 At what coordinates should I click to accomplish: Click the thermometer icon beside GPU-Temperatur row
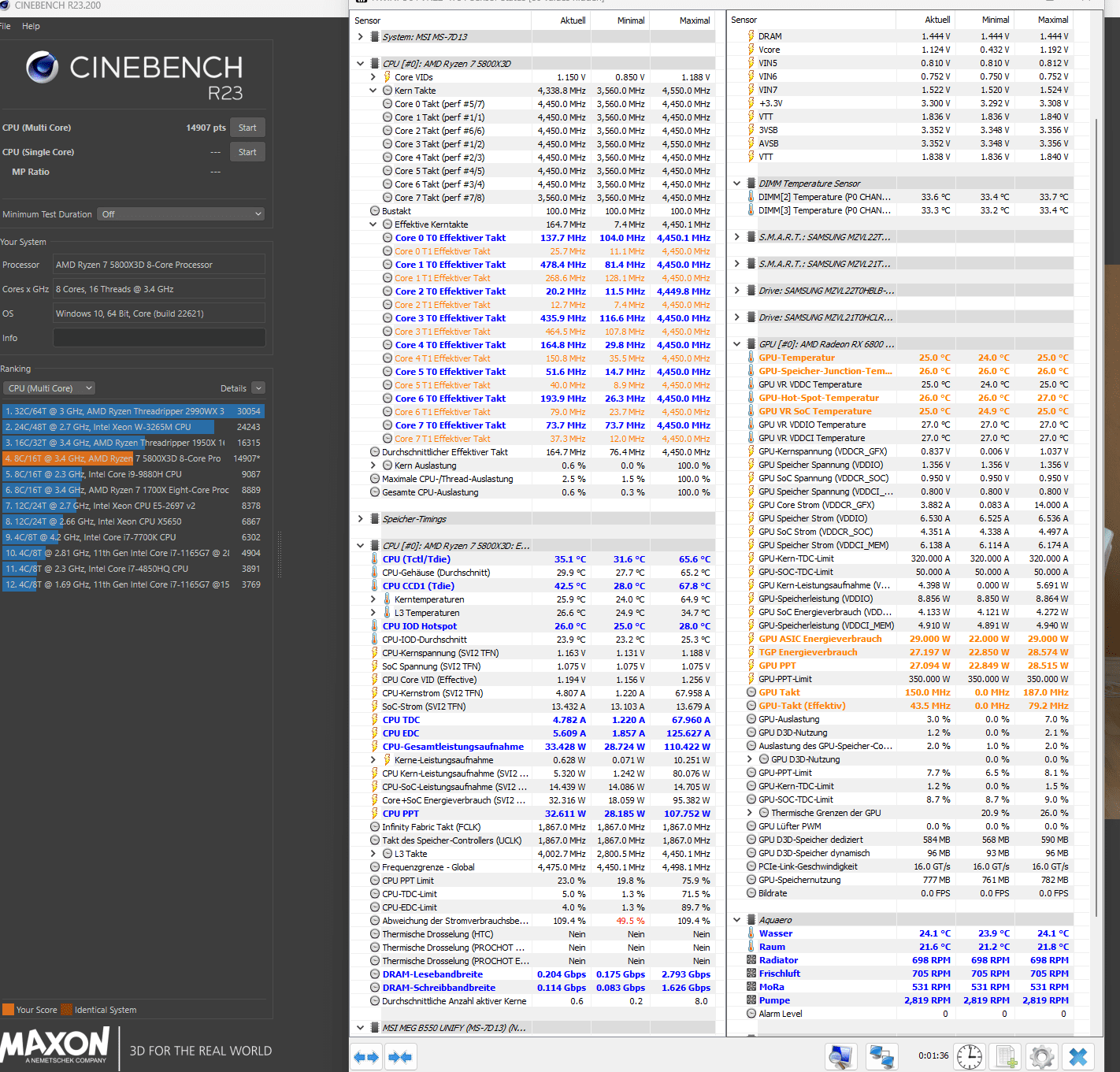point(751,358)
